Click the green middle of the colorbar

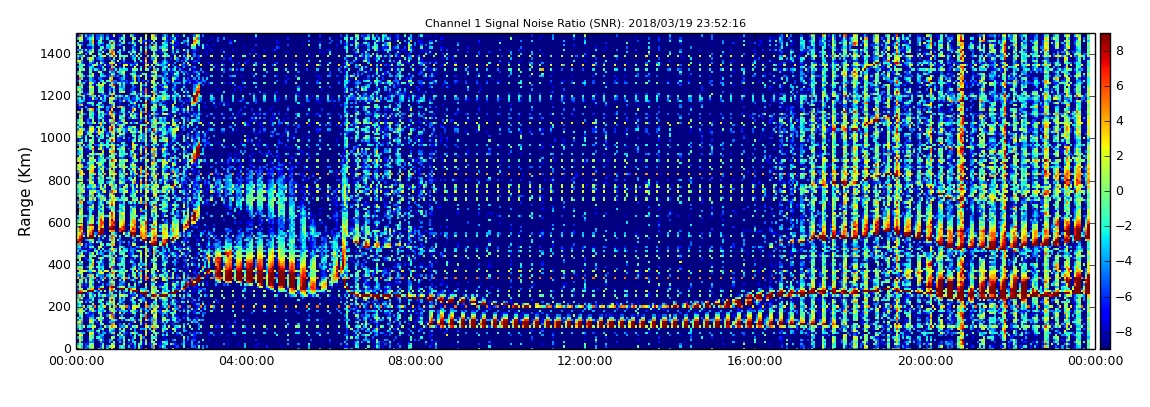tap(1105, 191)
